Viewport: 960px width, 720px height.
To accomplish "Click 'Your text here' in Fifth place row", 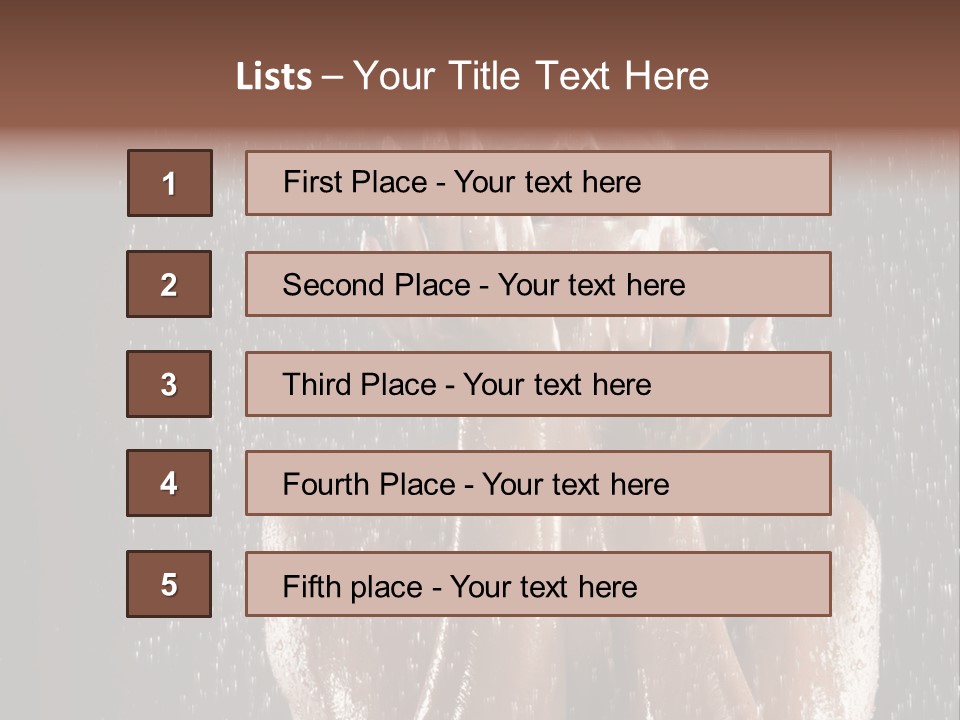I will [x=543, y=586].
